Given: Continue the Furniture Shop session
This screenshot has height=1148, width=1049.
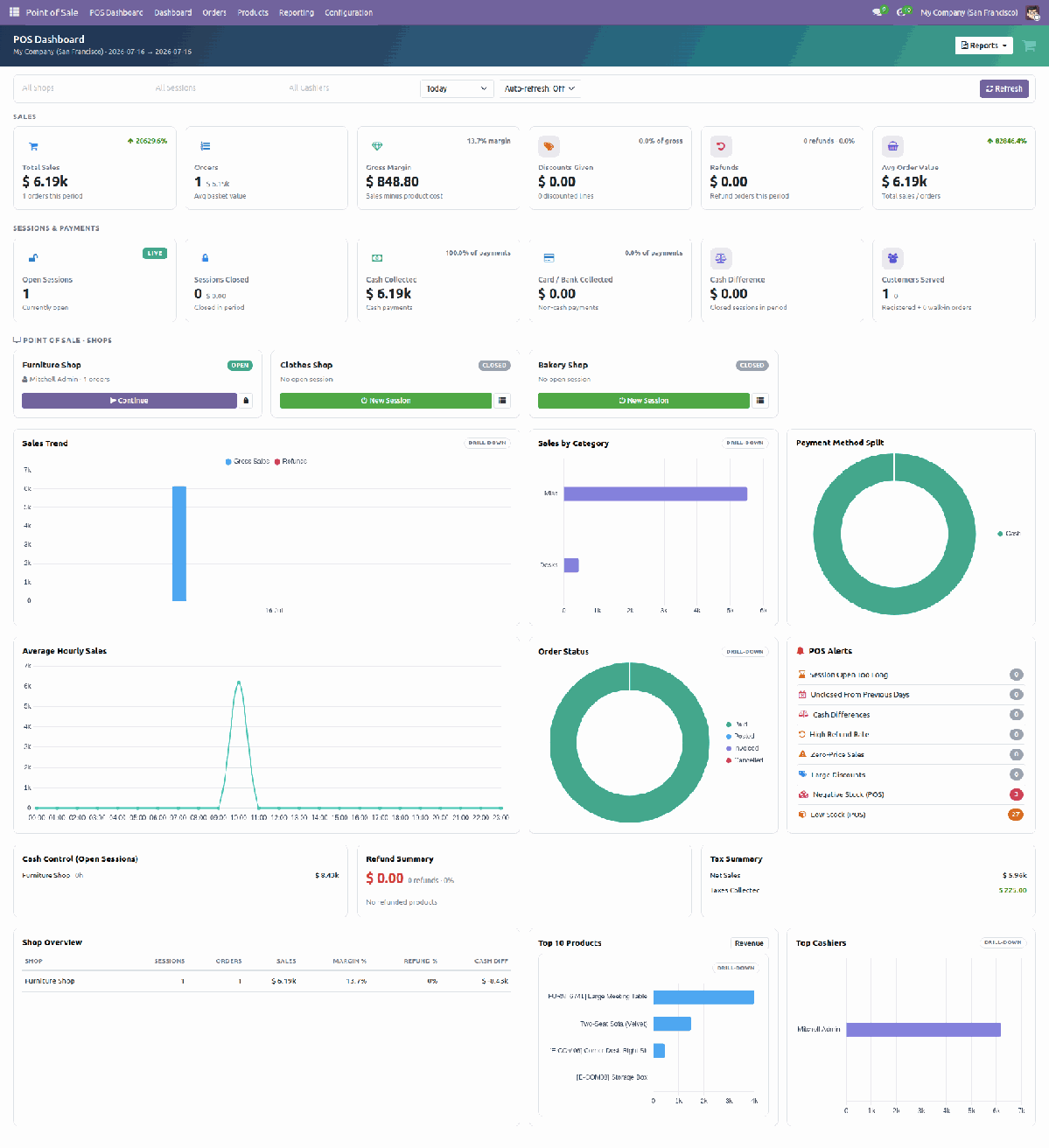Looking at the screenshot, I should 129,401.
